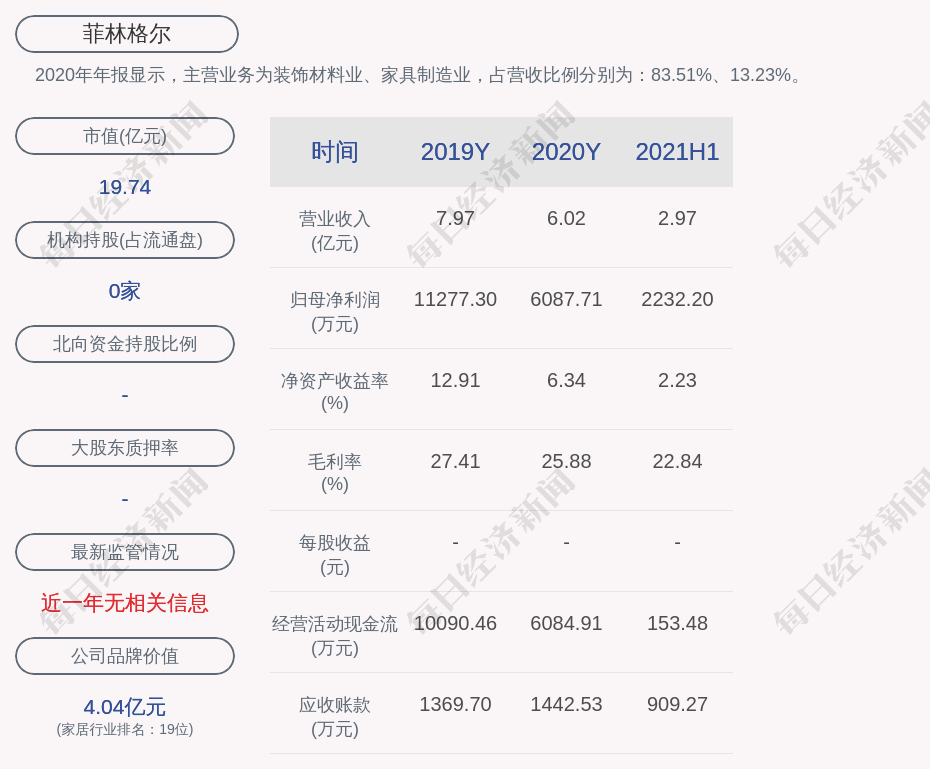Select the 2020Y column header
Image resolution: width=930 pixels, height=769 pixels.
(x=566, y=152)
